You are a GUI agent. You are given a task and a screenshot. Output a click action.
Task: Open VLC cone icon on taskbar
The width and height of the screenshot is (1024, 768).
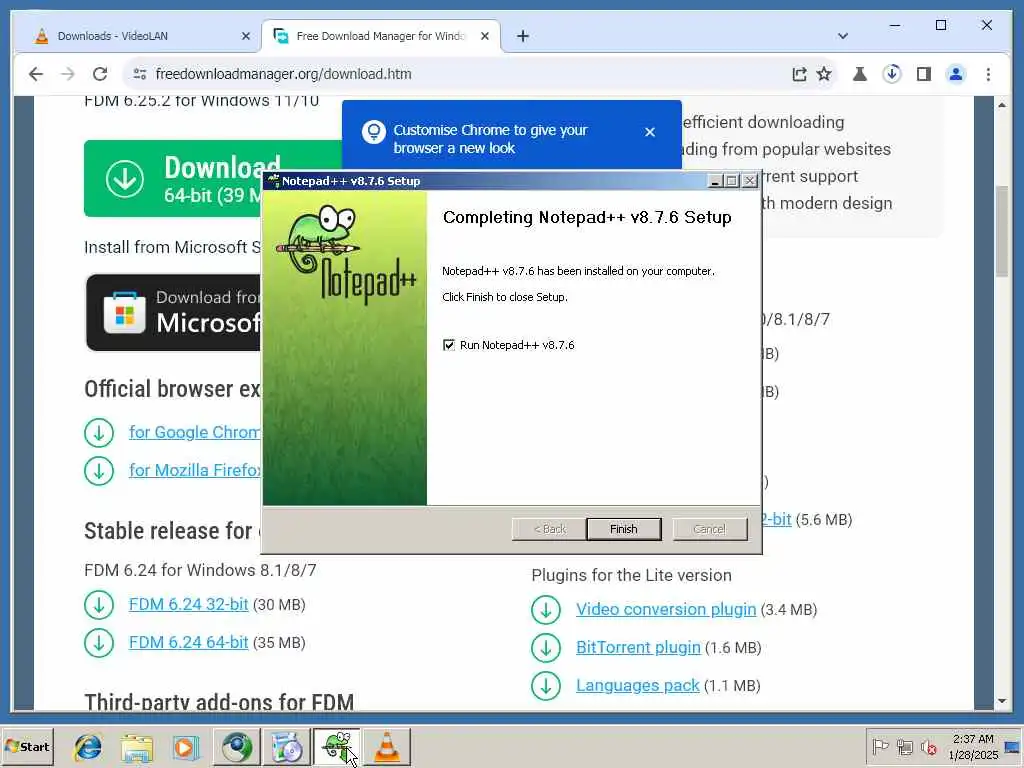pos(387,747)
